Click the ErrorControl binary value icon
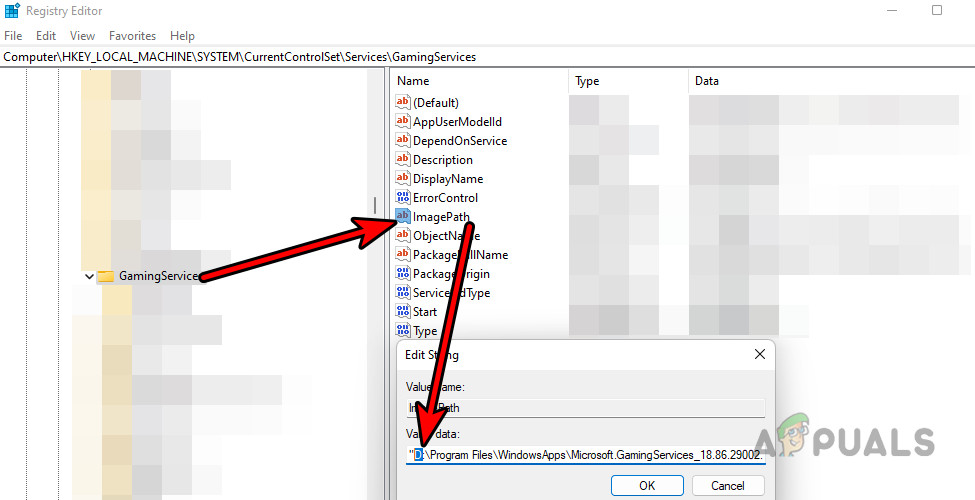The height and width of the screenshot is (500, 975). click(403, 197)
